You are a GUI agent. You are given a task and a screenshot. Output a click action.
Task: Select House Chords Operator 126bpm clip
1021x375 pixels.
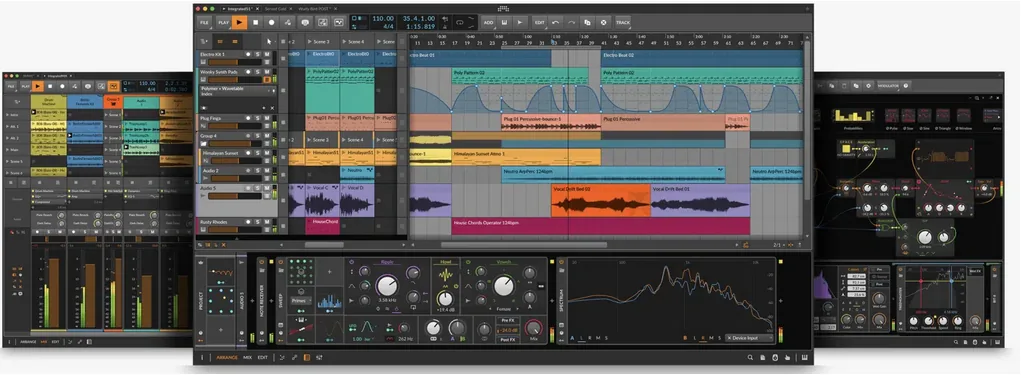click(600, 225)
